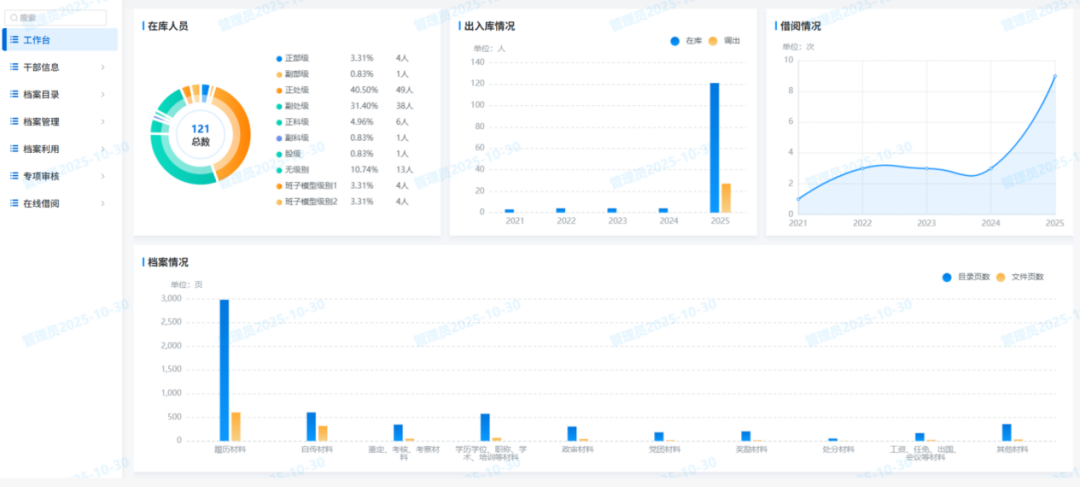
Task: Toggle the 目录页数 legend in 档案情况
Action: click(964, 276)
